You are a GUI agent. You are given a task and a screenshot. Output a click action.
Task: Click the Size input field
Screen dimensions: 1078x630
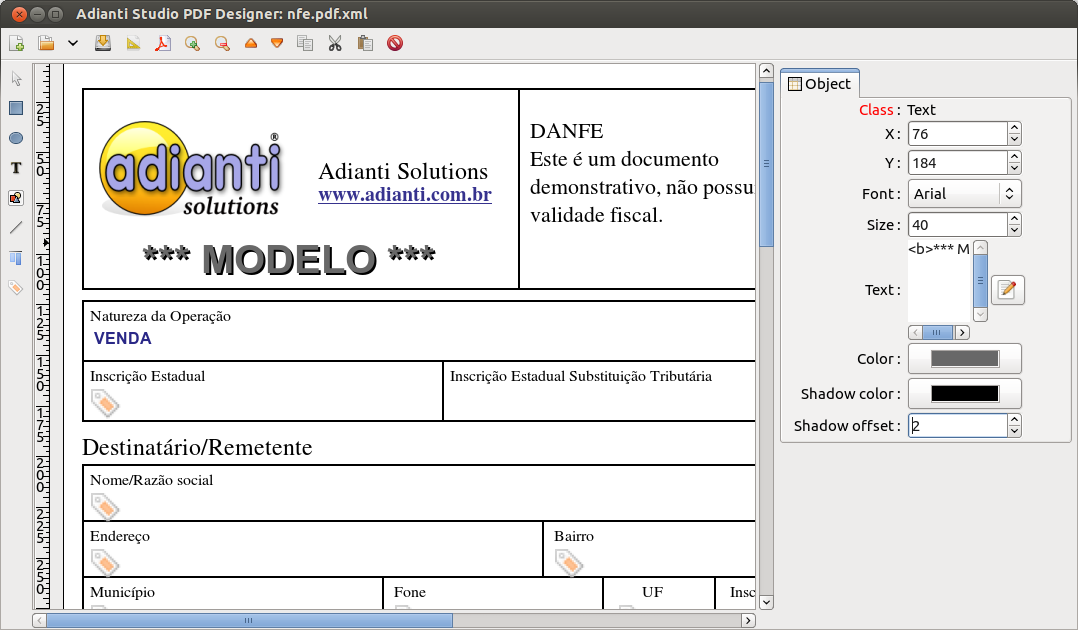click(958, 225)
